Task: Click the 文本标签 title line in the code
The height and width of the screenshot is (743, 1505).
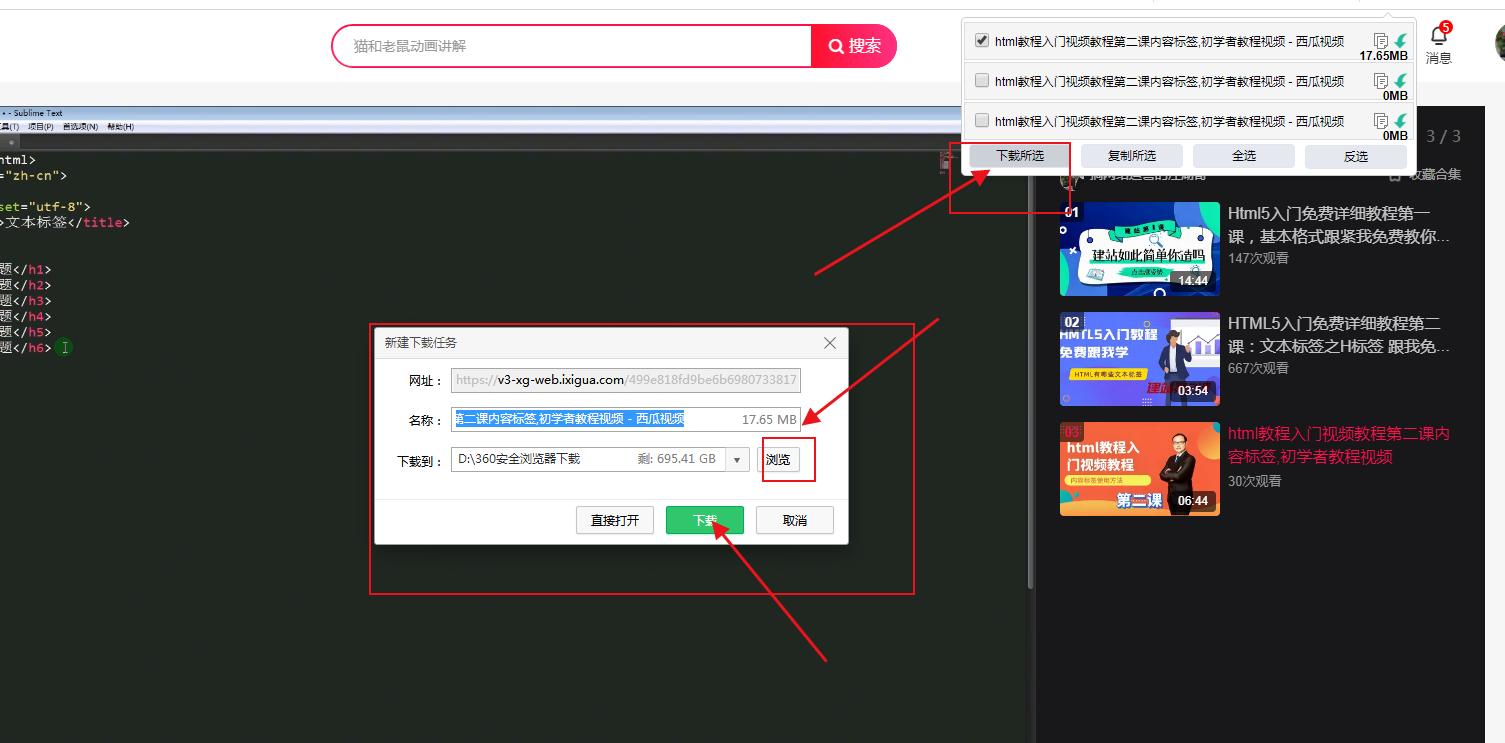Action: [65, 223]
